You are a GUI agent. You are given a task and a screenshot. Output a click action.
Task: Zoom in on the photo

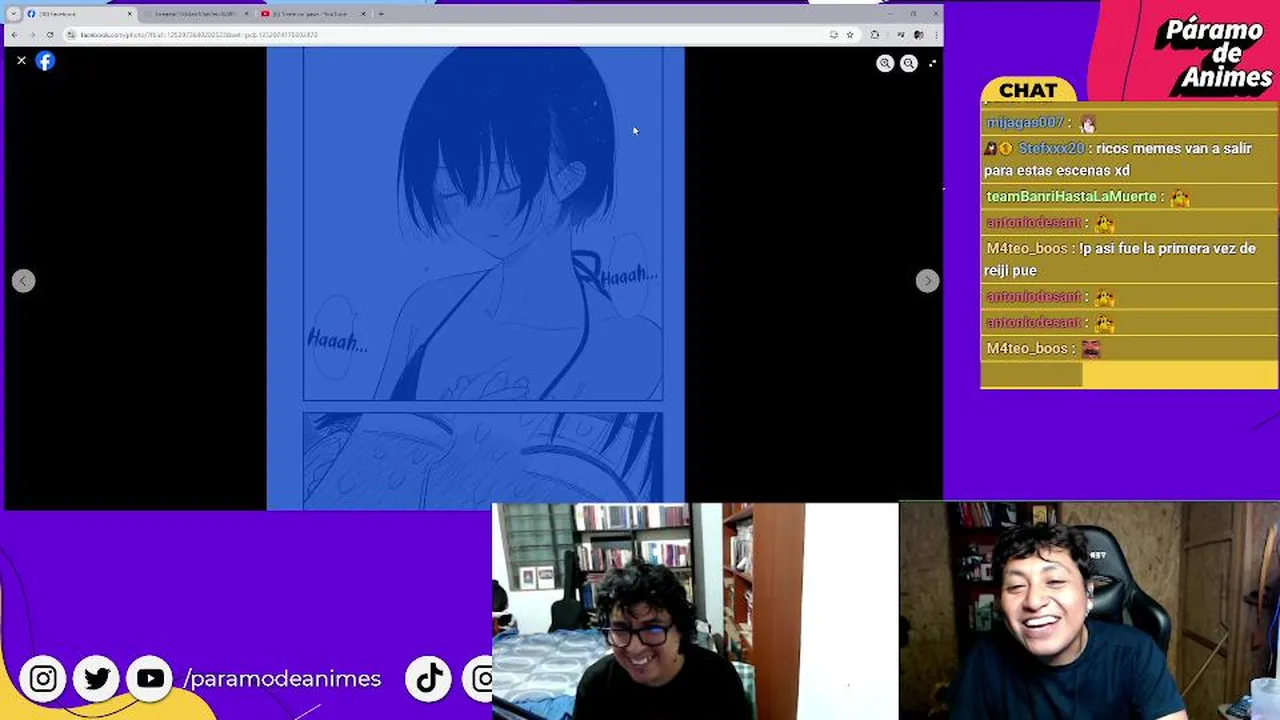(885, 63)
